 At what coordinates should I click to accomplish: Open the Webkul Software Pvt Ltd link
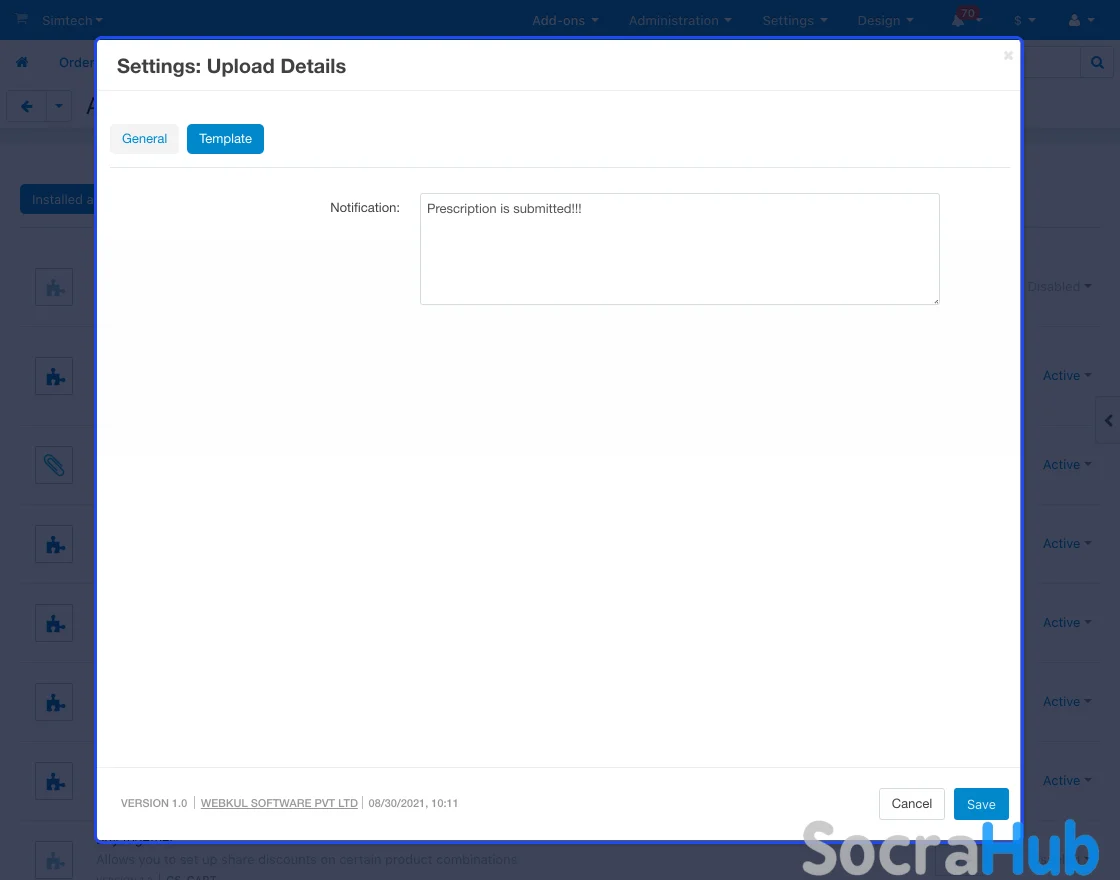pos(279,803)
